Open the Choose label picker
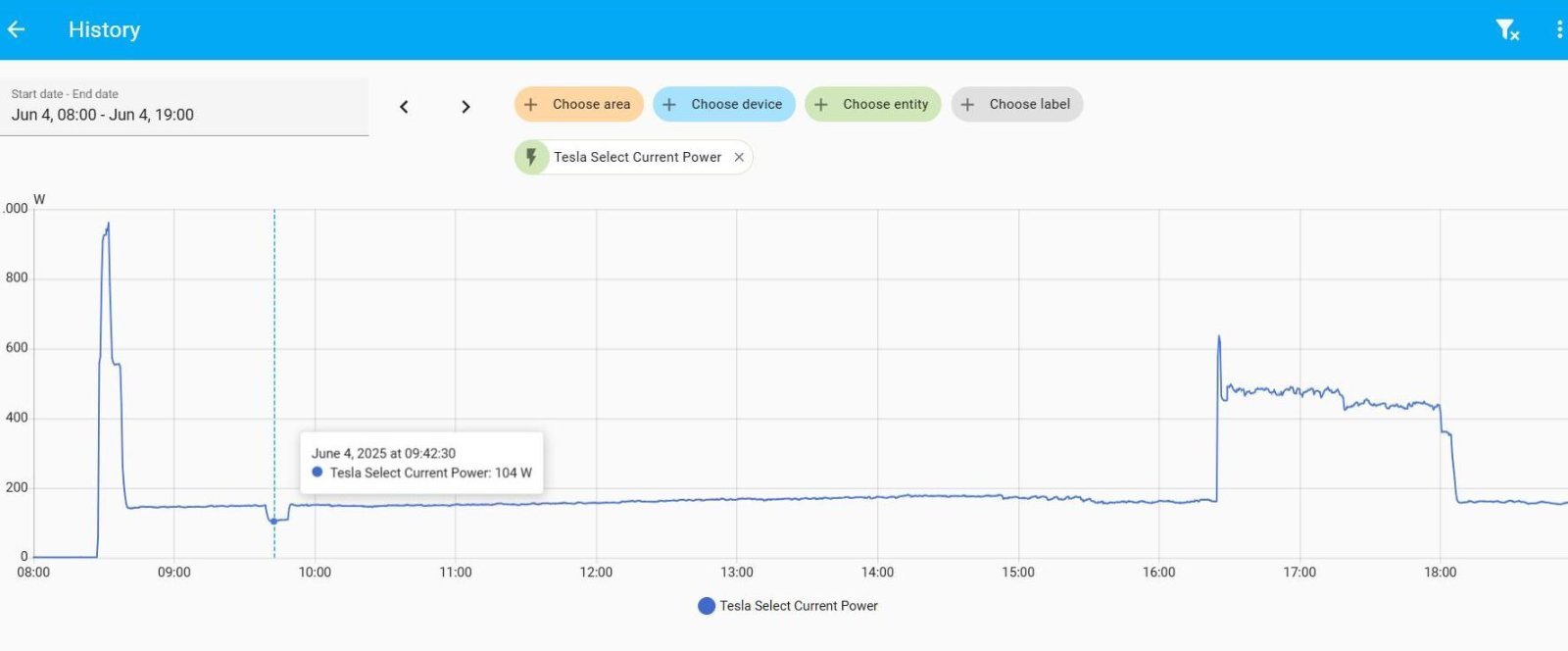The height and width of the screenshot is (651, 1568). [x=1017, y=104]
